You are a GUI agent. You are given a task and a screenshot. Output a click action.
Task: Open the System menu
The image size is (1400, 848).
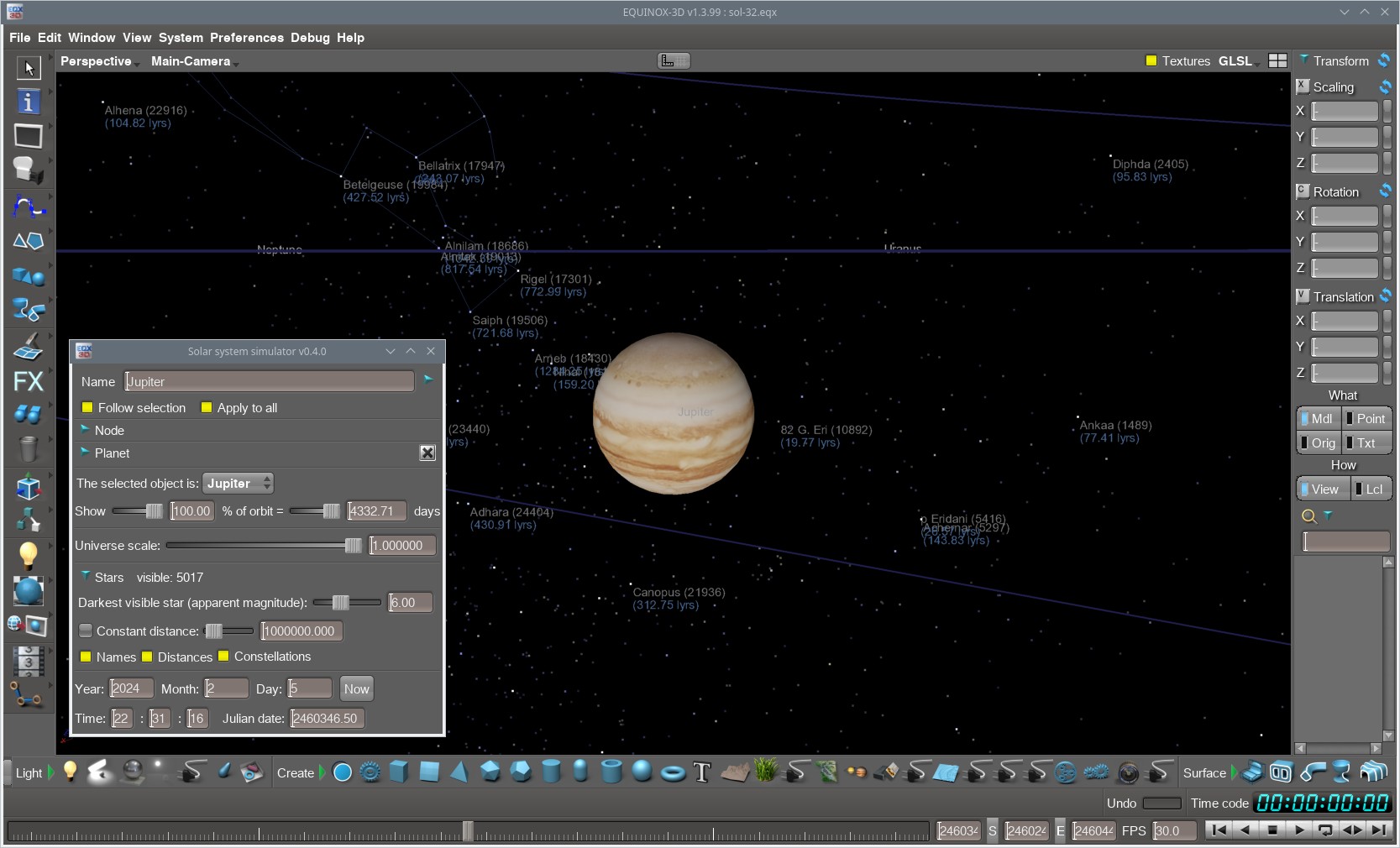pos(181,38)
